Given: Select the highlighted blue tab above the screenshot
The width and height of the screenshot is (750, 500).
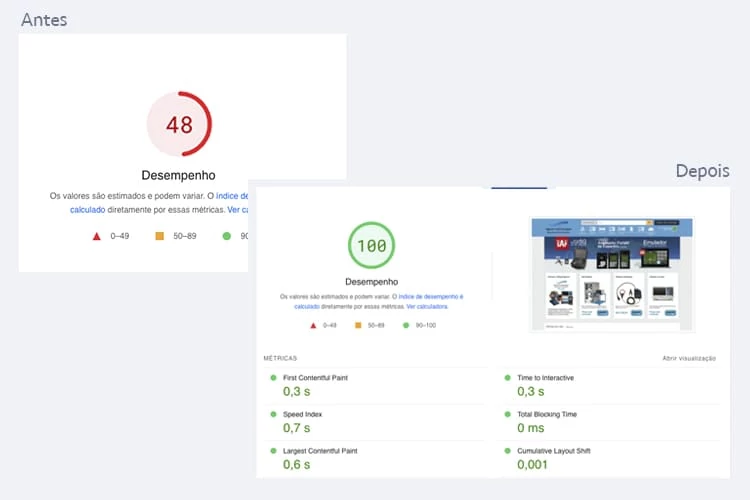Looking at the screenshot, I should [519, 187].
